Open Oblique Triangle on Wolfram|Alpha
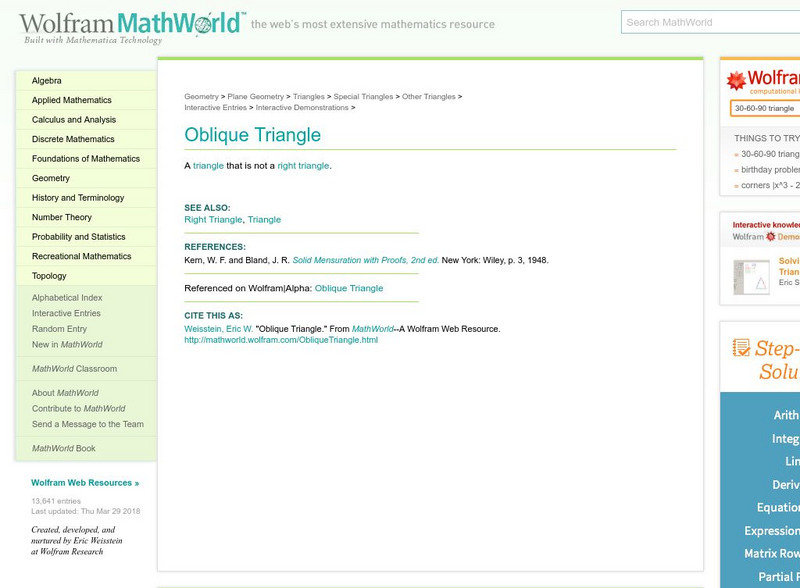This screenshot has height=588, width=800. (352, 287)
